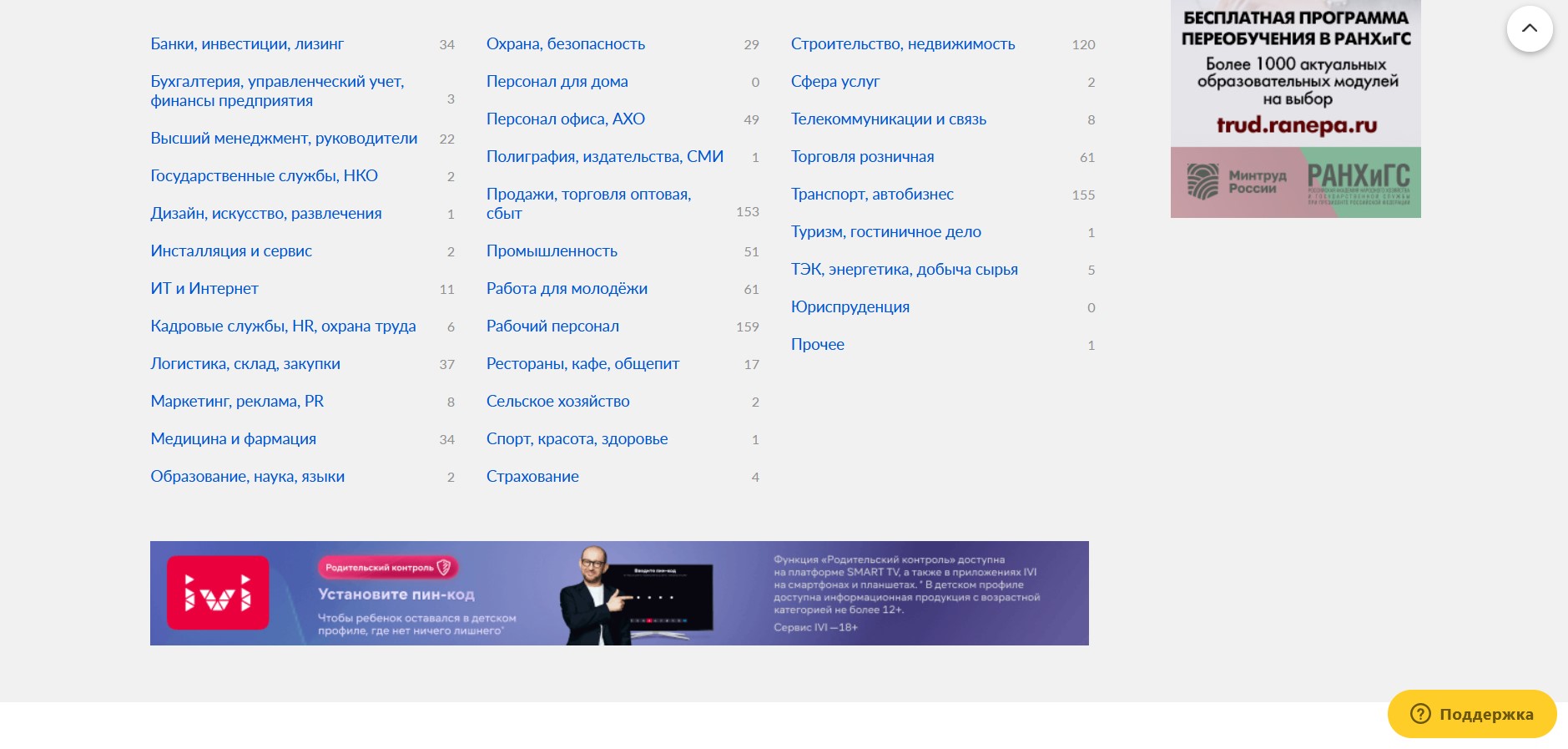Image resolution: width=1568 pixels, height=749 pixels.
Task: Select Рабочий персонал category link
Action: point(552,326)
